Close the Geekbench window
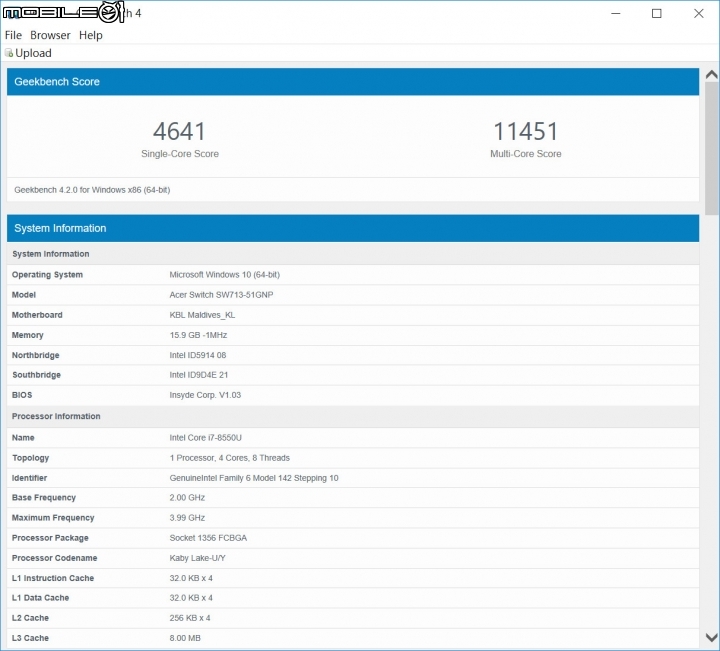 click(698, 14)
